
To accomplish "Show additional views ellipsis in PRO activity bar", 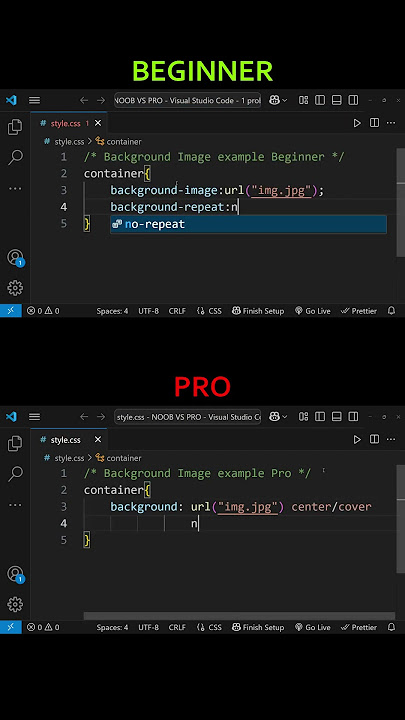I will click(x=15, y=505).
